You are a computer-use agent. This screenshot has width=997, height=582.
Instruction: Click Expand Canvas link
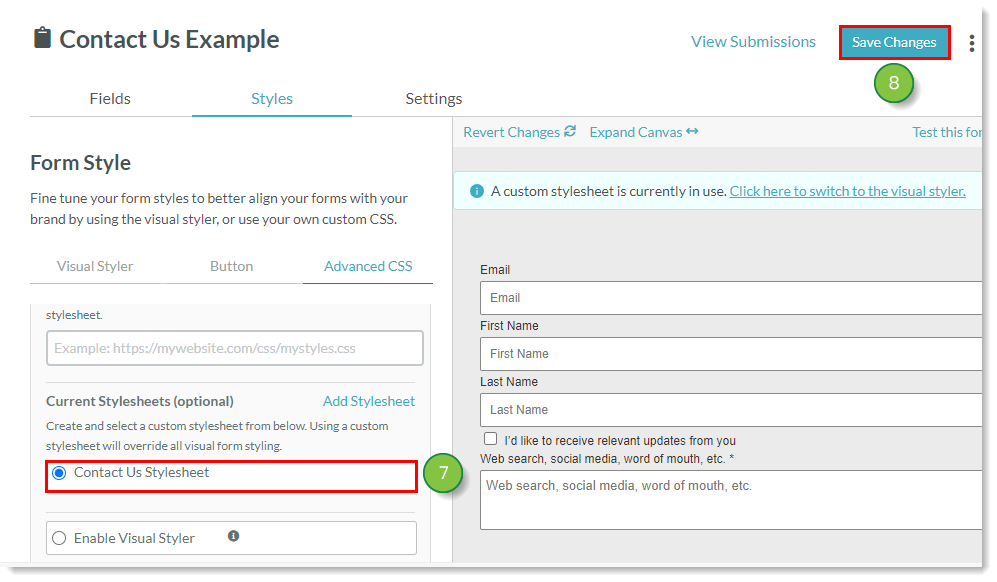pos(643,132)
